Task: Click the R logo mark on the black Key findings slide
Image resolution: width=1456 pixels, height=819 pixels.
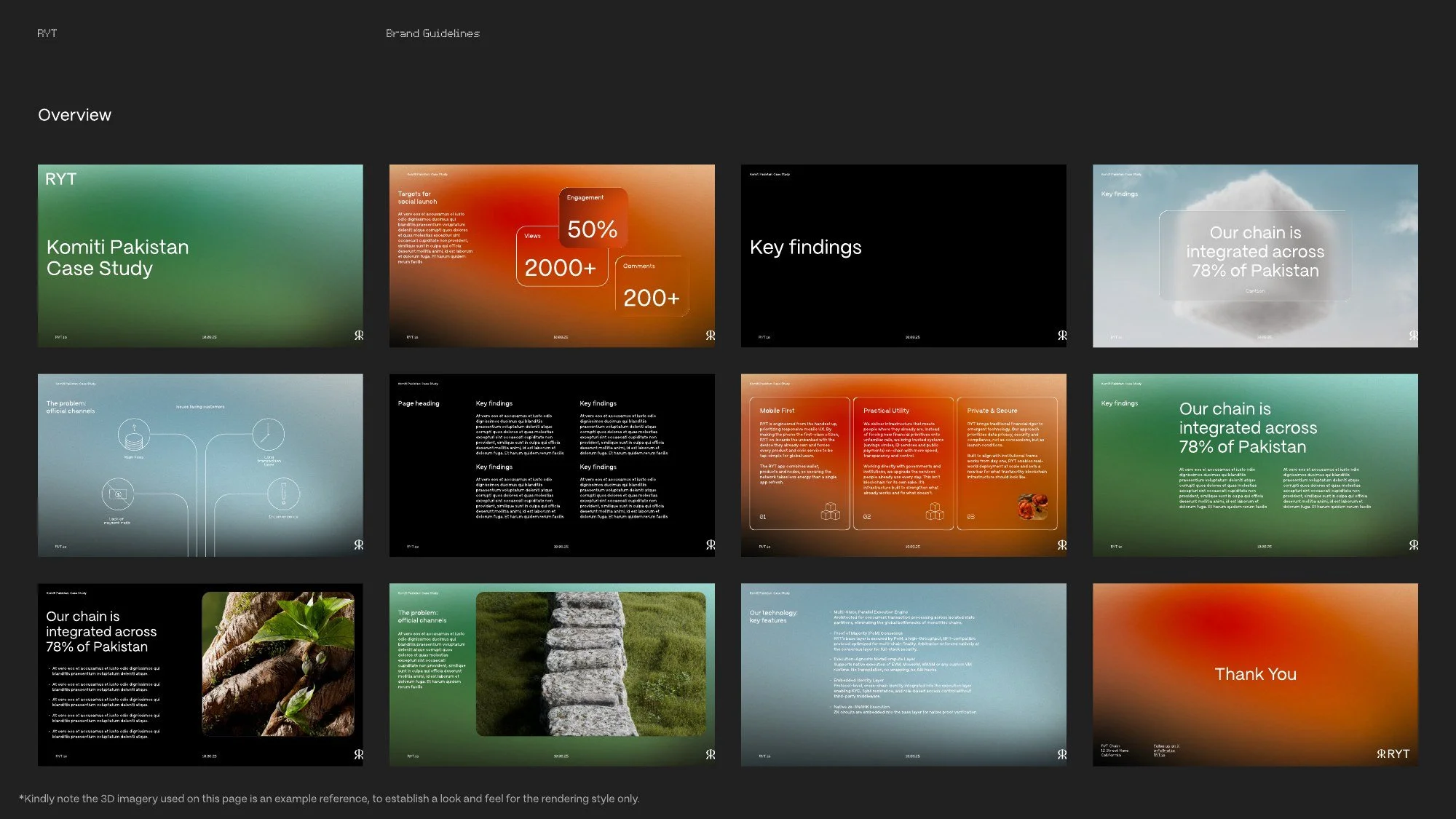Action: click(x=1062, y=336)
